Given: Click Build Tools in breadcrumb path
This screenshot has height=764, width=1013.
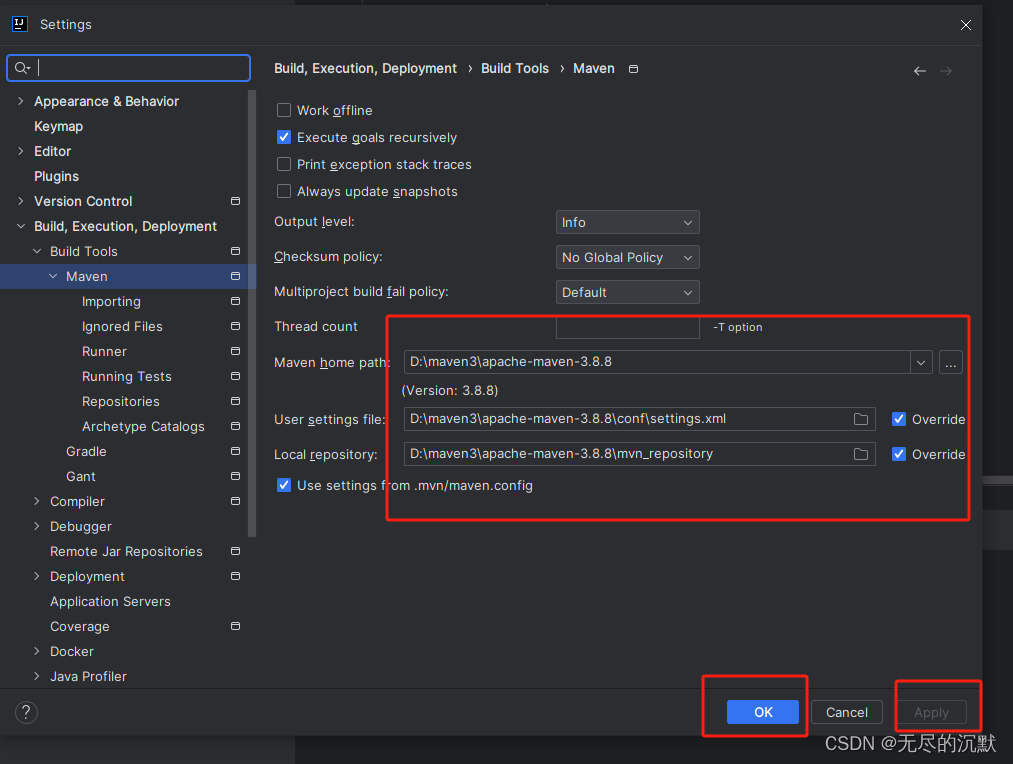Looking at the screenshot, I should 515,68.
